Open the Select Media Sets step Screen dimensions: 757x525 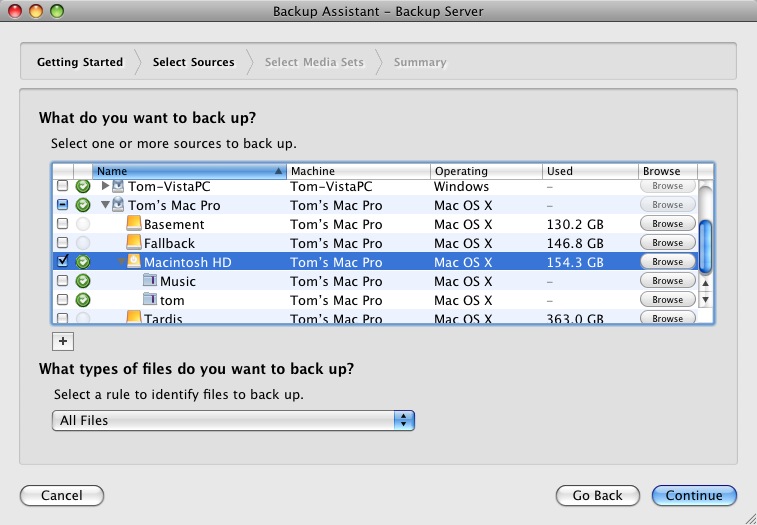[314, 62]
